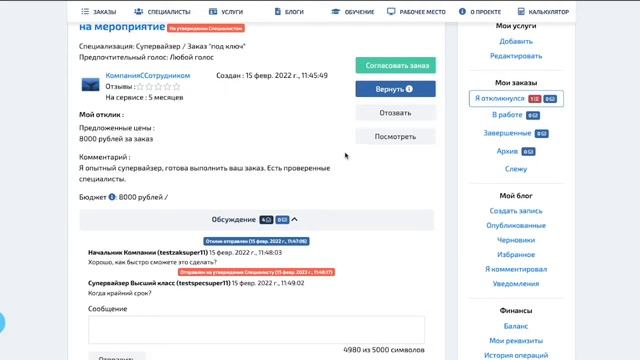The width and height of the screenshot is (640, 360).
Task: Open История операций link
Action: point(516,356)
